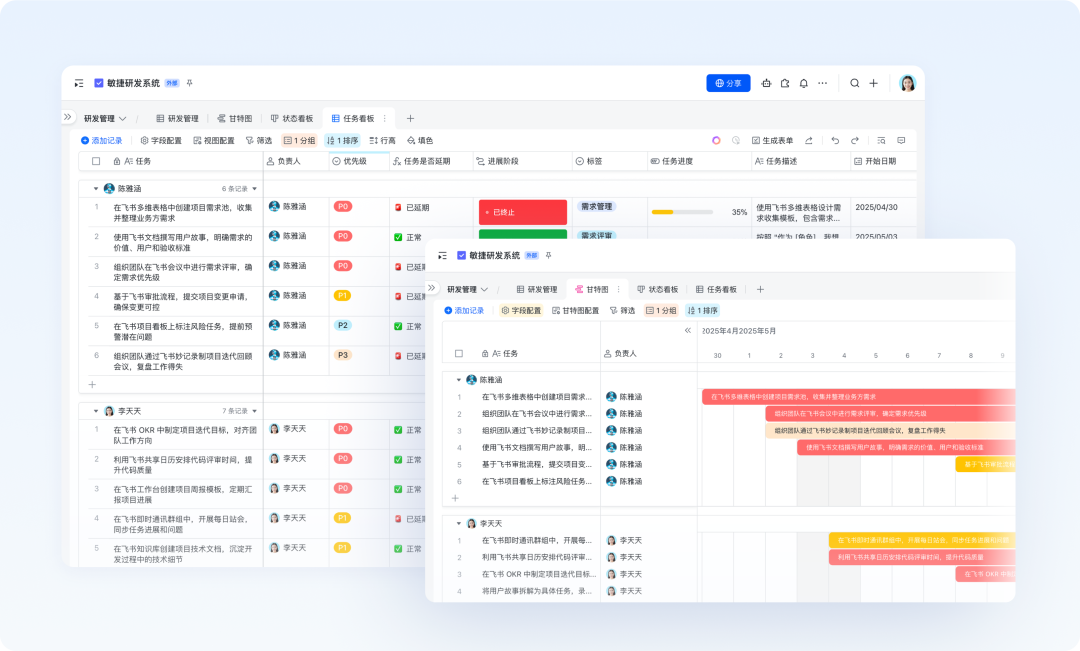Switch to the 状态看板 tab in the front window
The height and width of the screenshot is (651, 1080).
click(x=658, y=289)
